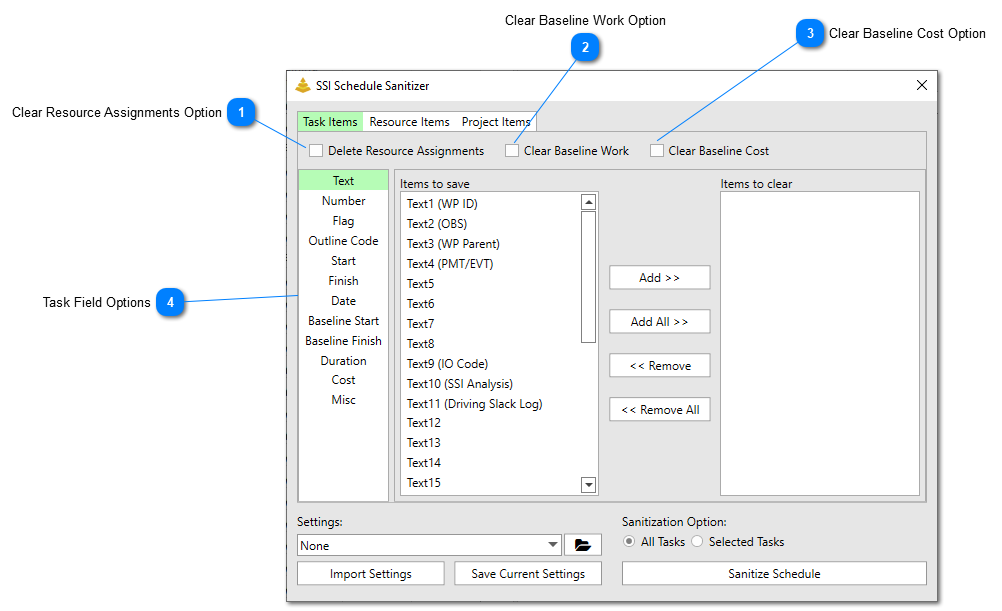Select Text5 in Items to save
The height and width of the screenshot is (611, 1002).
[x=420, y=283]
